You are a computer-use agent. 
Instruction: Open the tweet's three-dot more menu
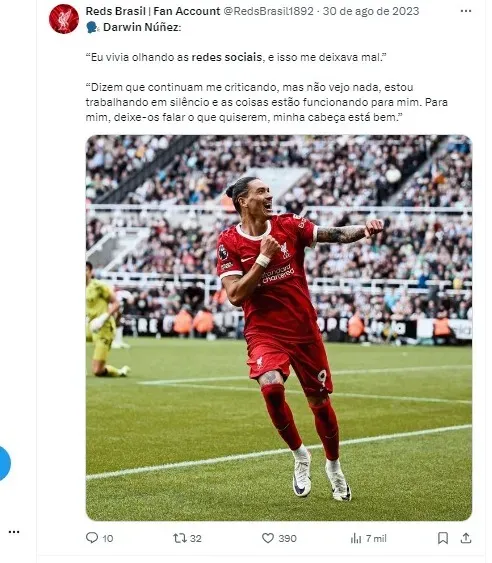pyautogui.click(x=466, y=11)
